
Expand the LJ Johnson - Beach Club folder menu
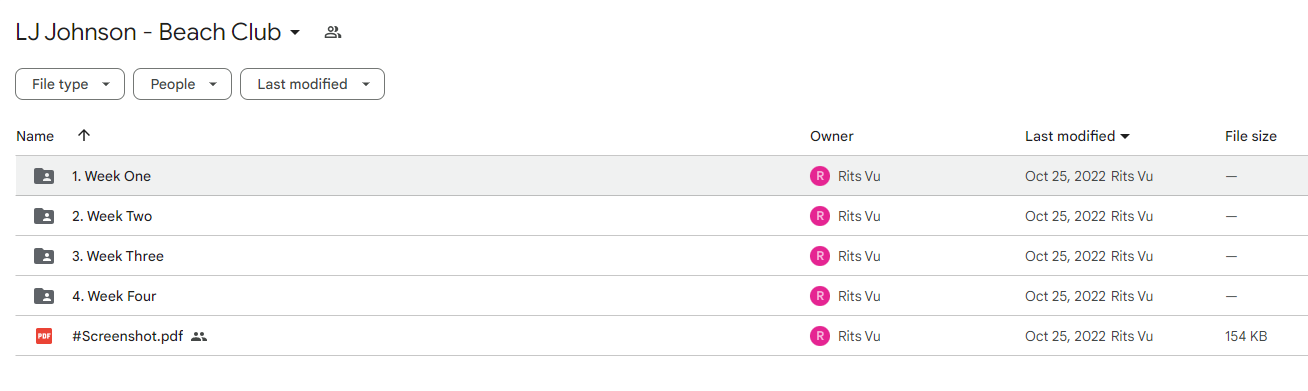pos(295,33)
